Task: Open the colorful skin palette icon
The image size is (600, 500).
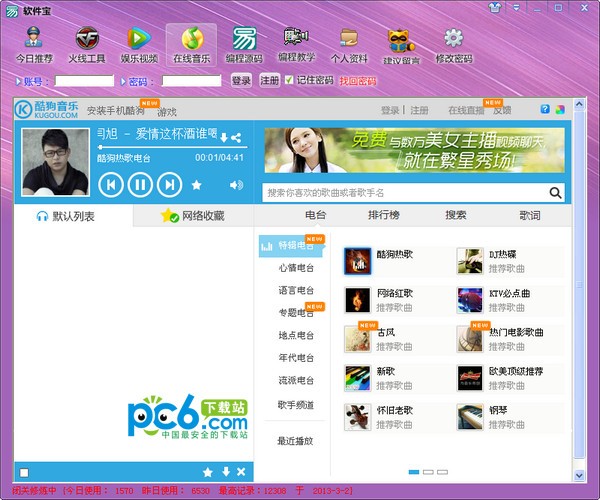Action: click(560, 110)
